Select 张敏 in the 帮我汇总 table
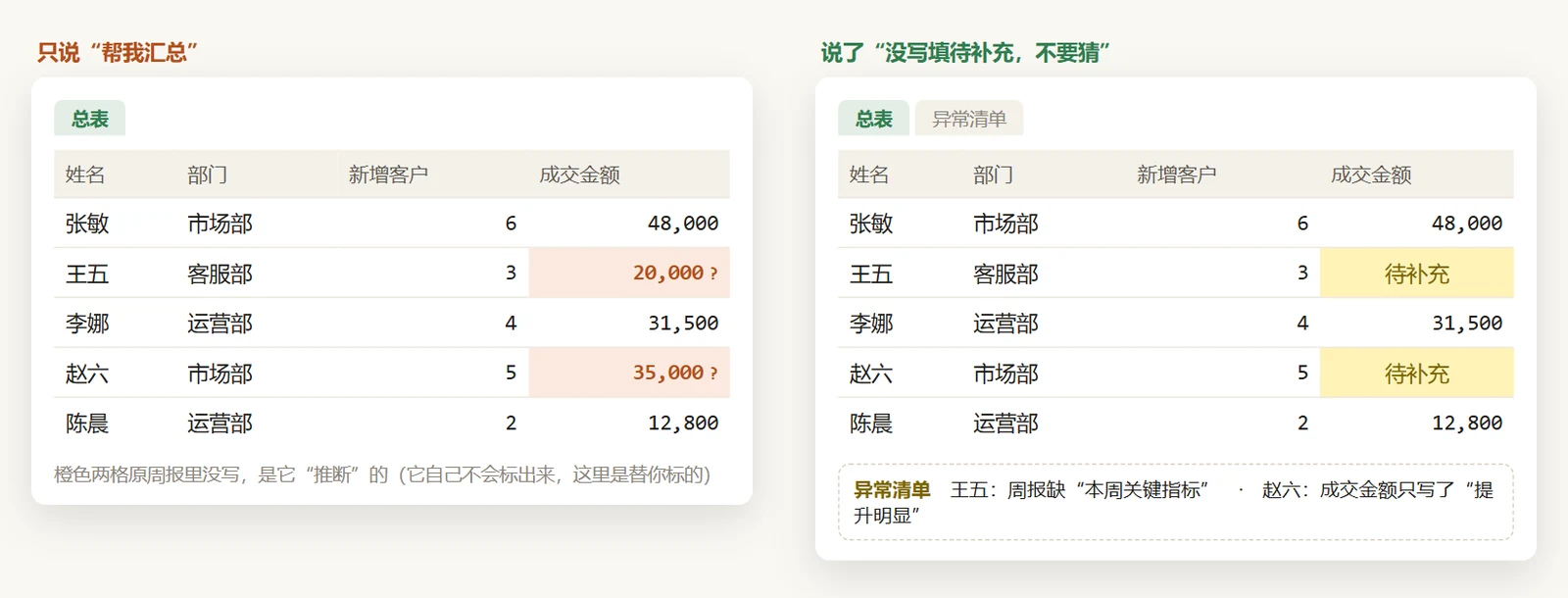Screen dimensions: 1568x598 pos(87,224)
